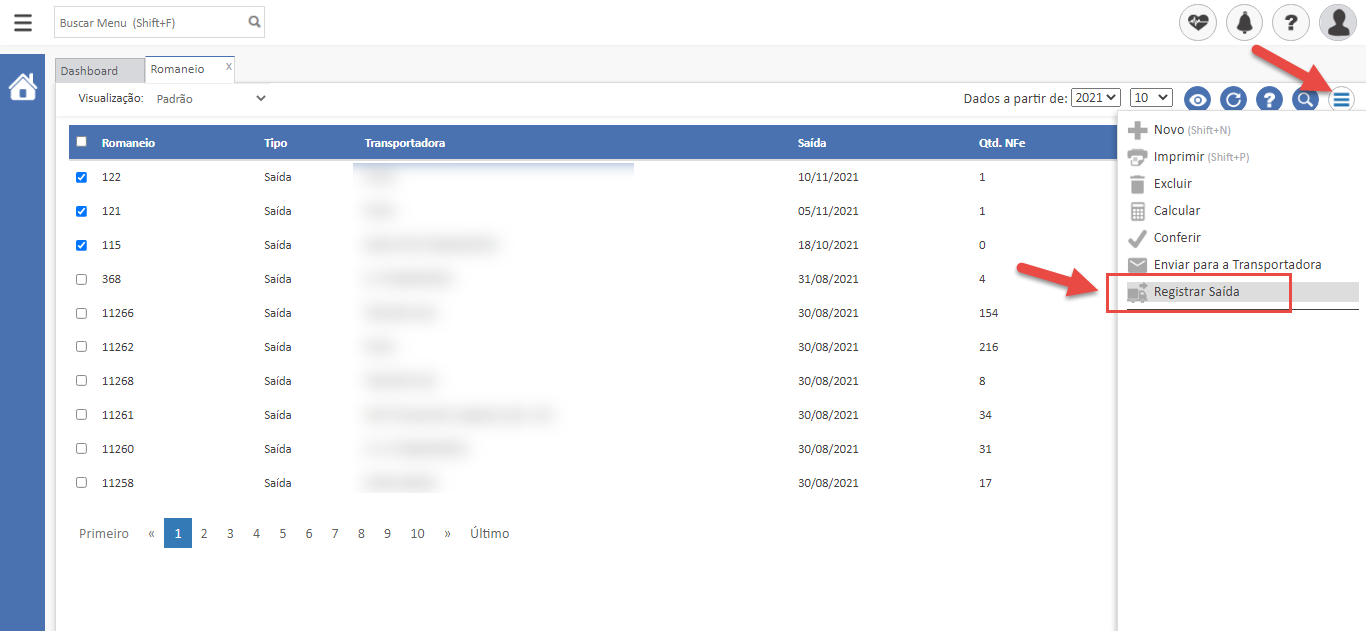Screen dimensions: 1366x631
Task: Open the month 10 dropdown
Action: coord(1150,98)
